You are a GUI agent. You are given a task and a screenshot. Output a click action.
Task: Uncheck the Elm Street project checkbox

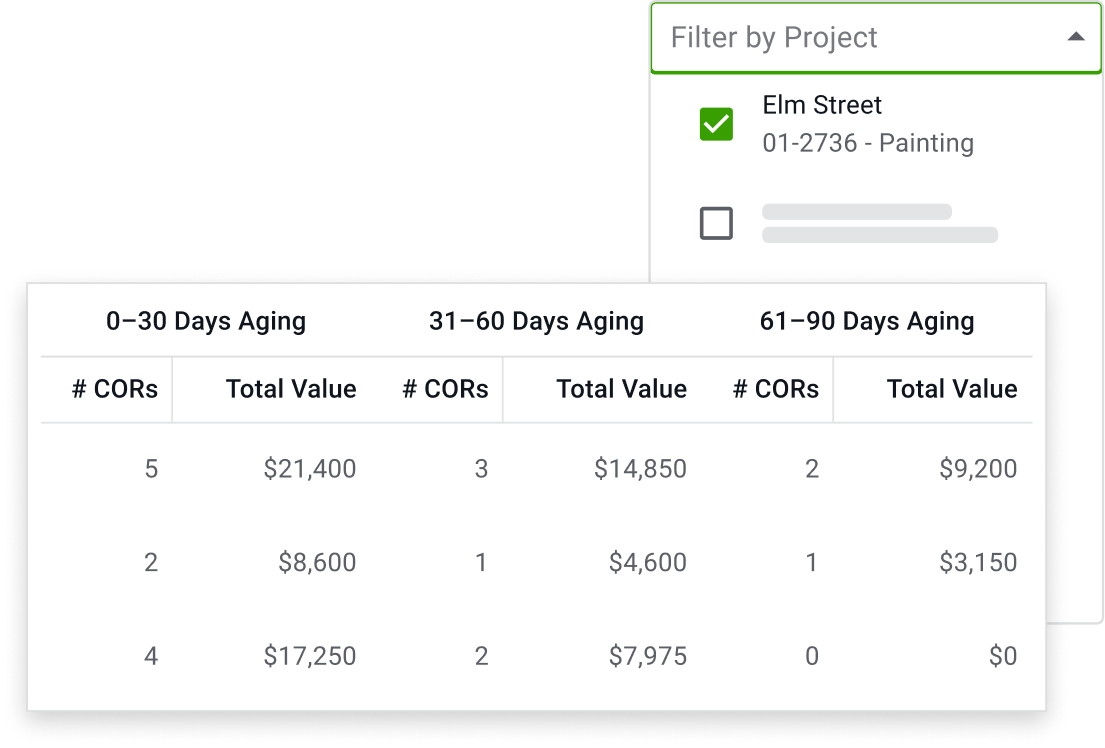tap(716, 124)
